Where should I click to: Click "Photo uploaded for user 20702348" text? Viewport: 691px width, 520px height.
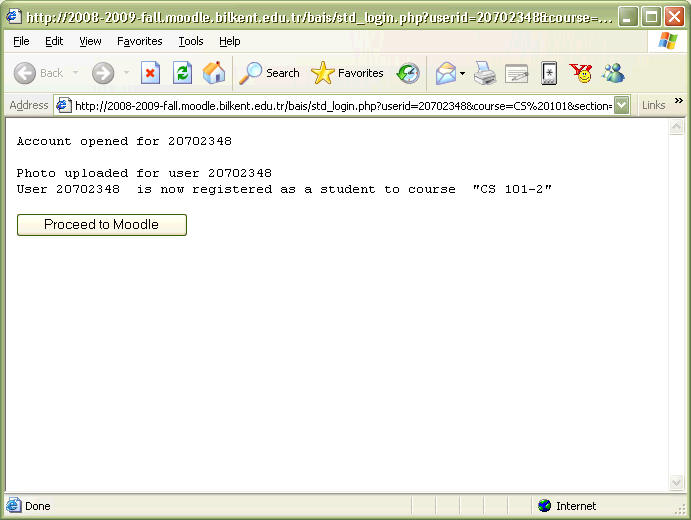pos(144,173)
